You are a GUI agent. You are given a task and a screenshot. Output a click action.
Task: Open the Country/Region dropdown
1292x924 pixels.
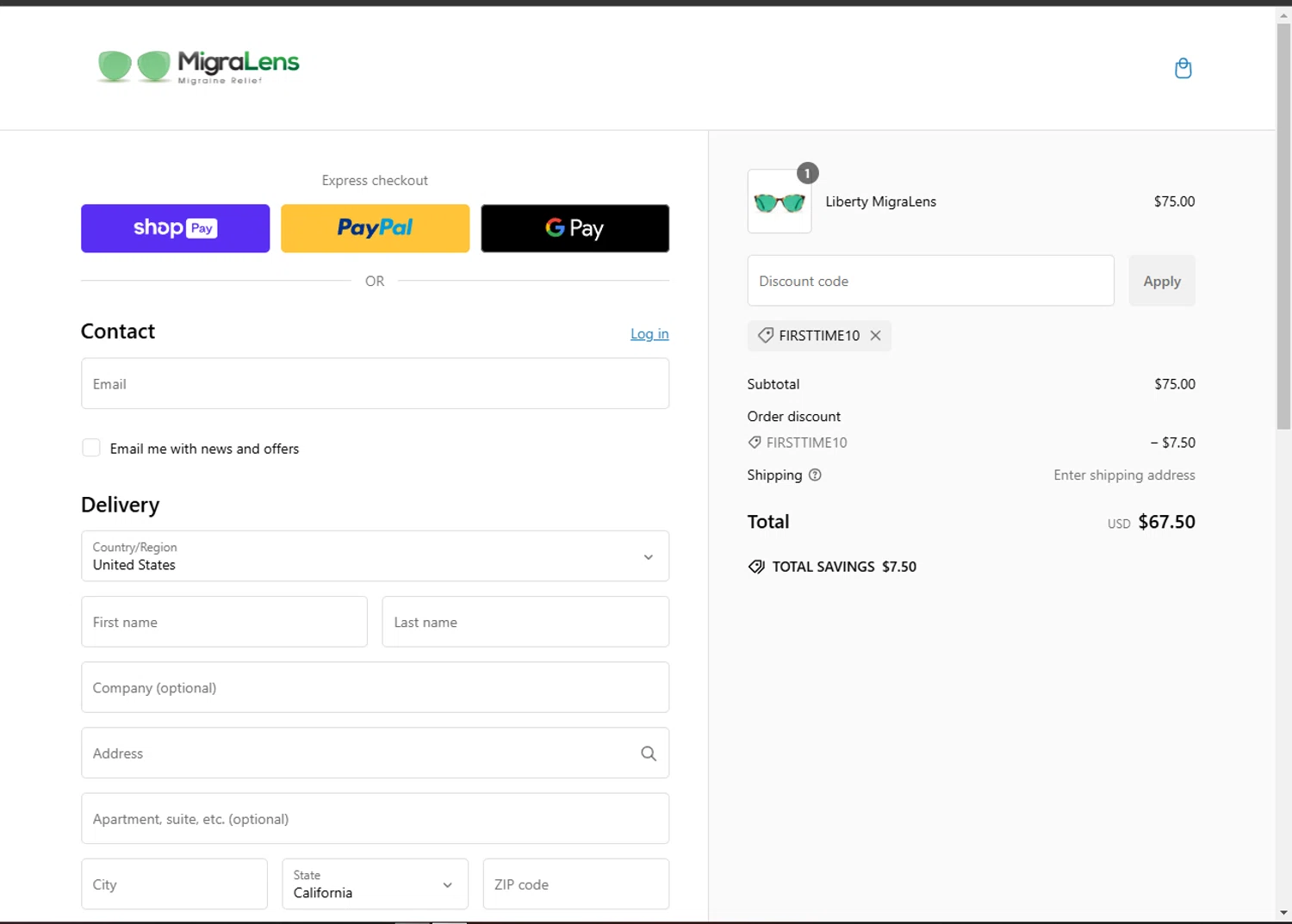pos(375,556)
